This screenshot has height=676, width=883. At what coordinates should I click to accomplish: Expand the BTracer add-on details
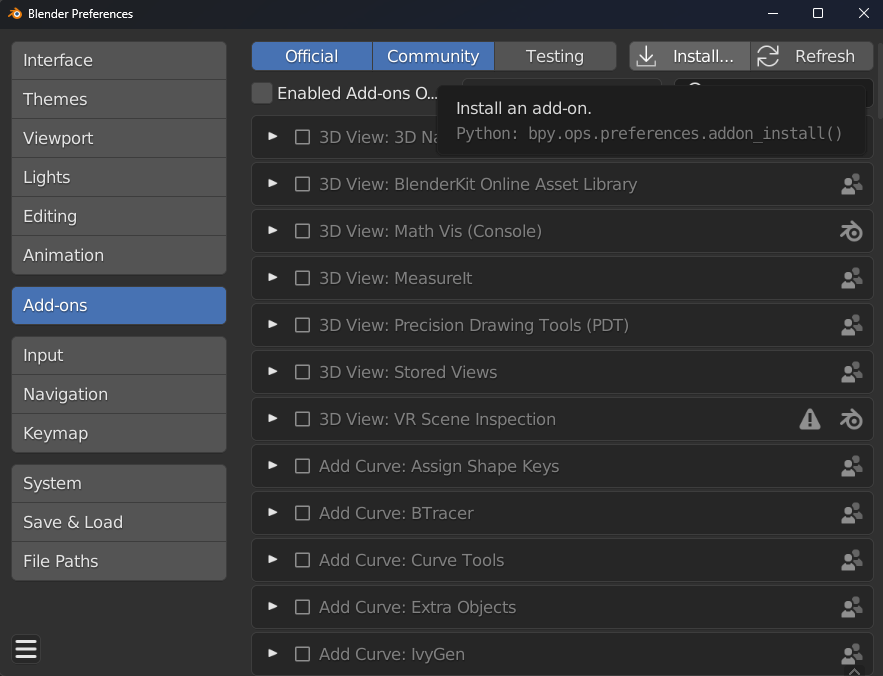[x=273, y=512]
